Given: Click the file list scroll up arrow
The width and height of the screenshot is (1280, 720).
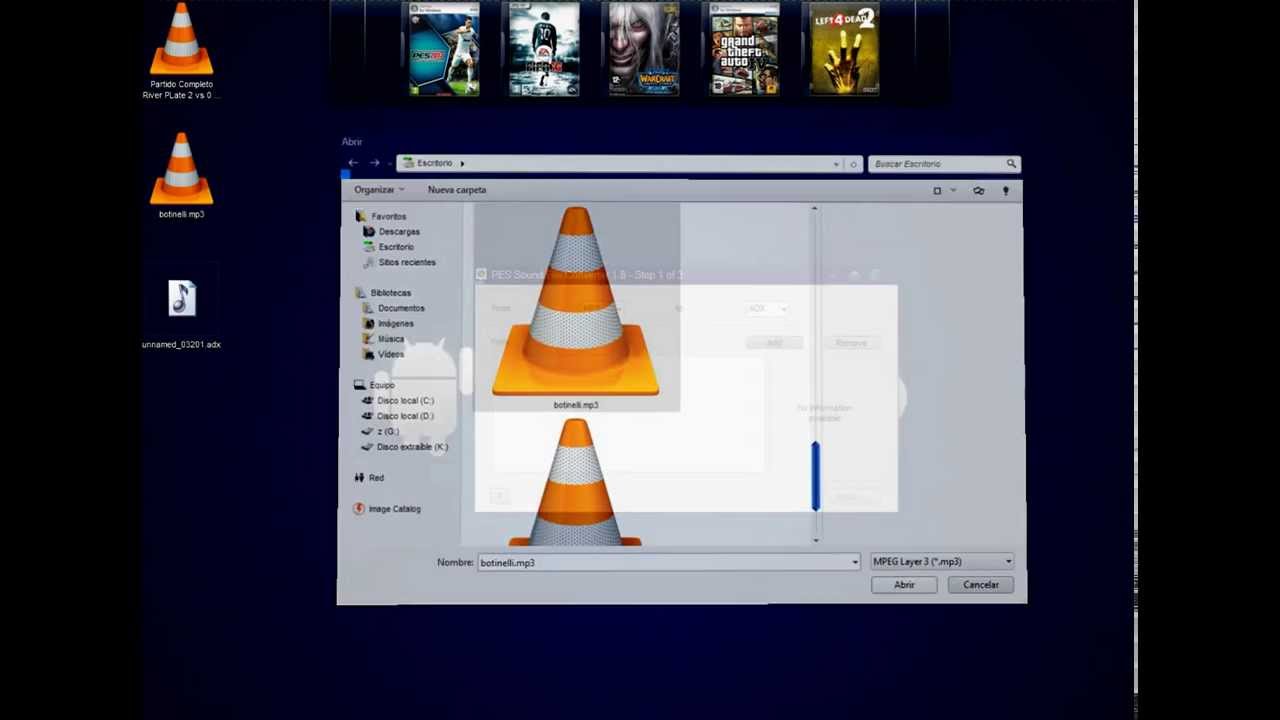Looking at the screenshot, I should pyautogui.click(x=815, y=209).
